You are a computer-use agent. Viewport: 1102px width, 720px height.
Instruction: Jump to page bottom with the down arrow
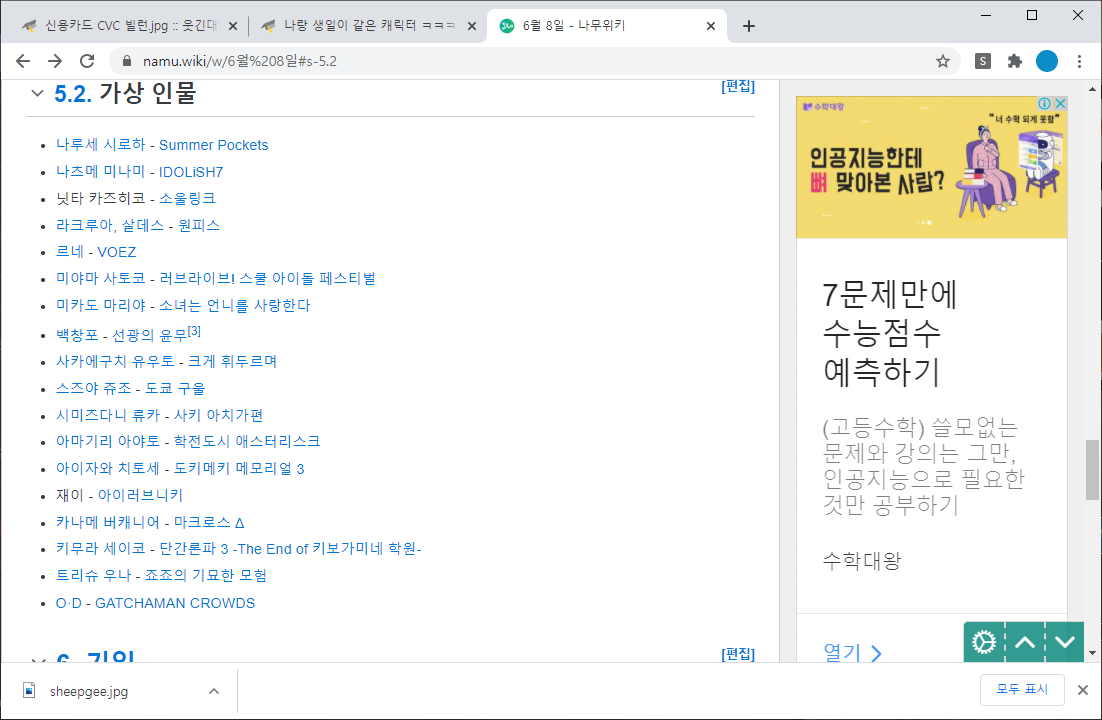point(1065,642)
